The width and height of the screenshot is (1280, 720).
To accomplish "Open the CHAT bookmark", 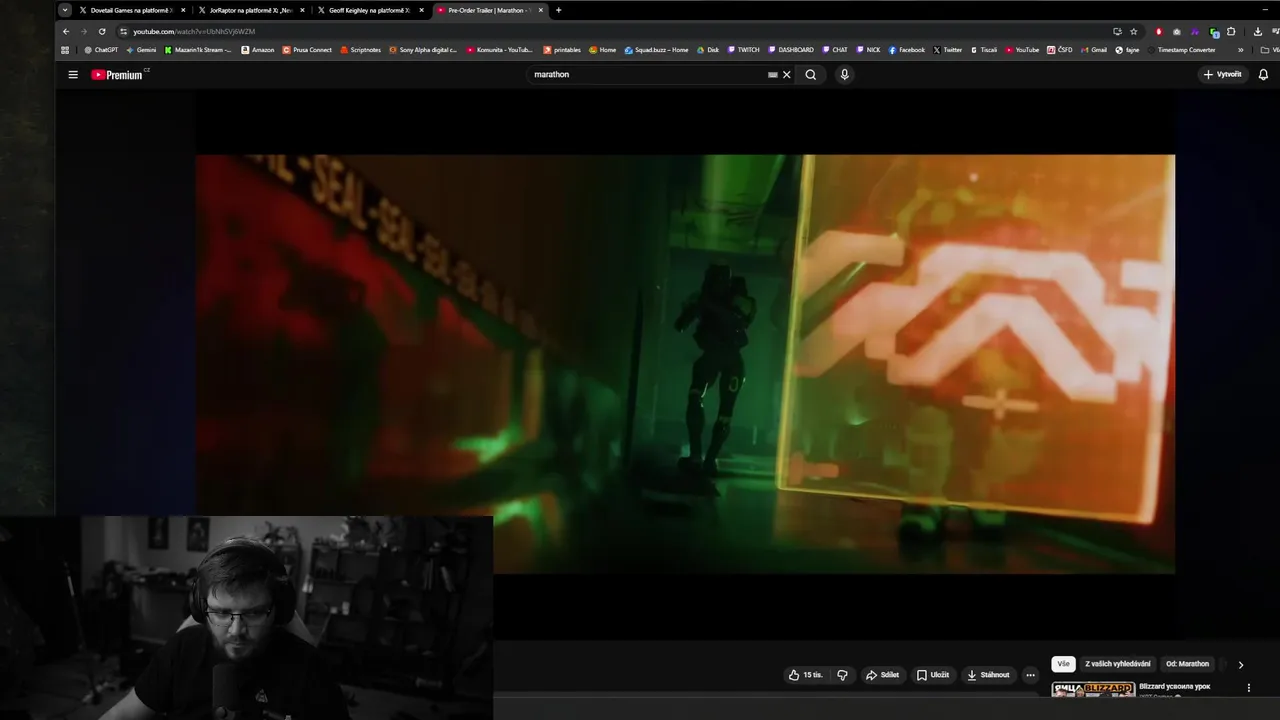I will (x=834, y=50).
